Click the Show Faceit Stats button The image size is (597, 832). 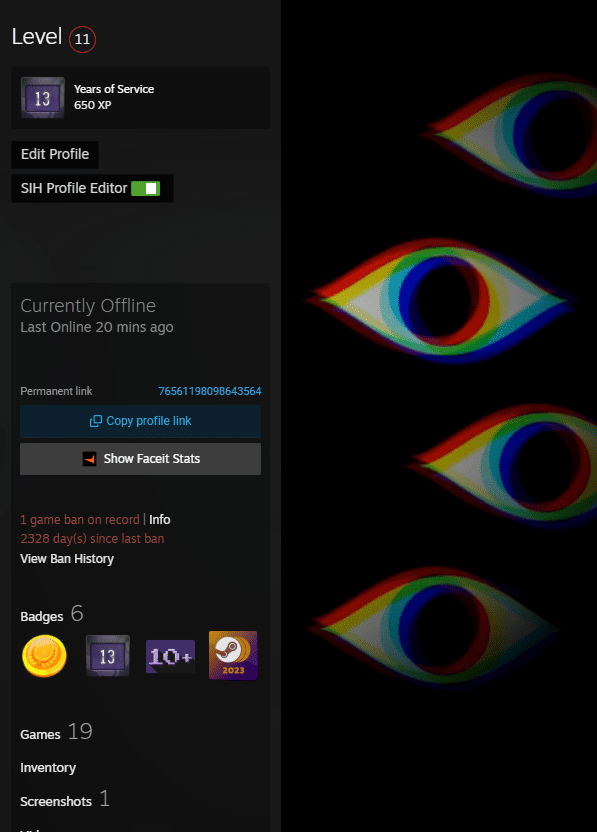[x=141, y=459]
